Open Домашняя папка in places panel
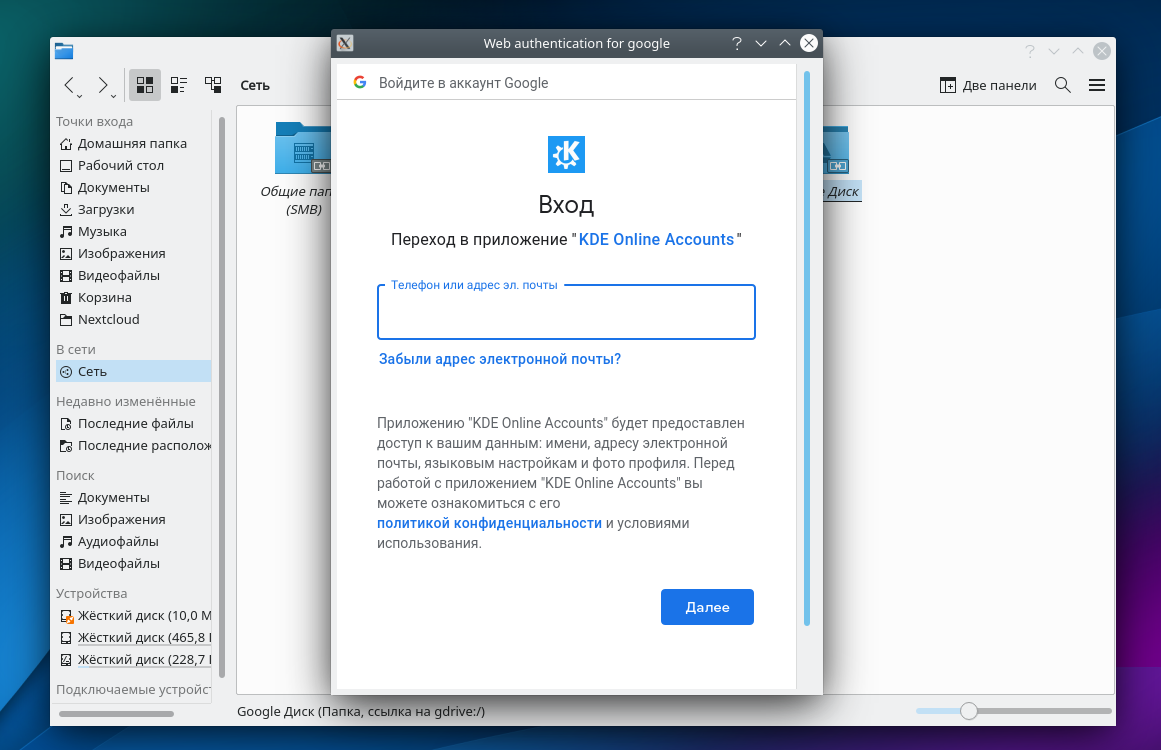Image resolution: width=1161 pixels, height=750 pixels. click(133, 144)
